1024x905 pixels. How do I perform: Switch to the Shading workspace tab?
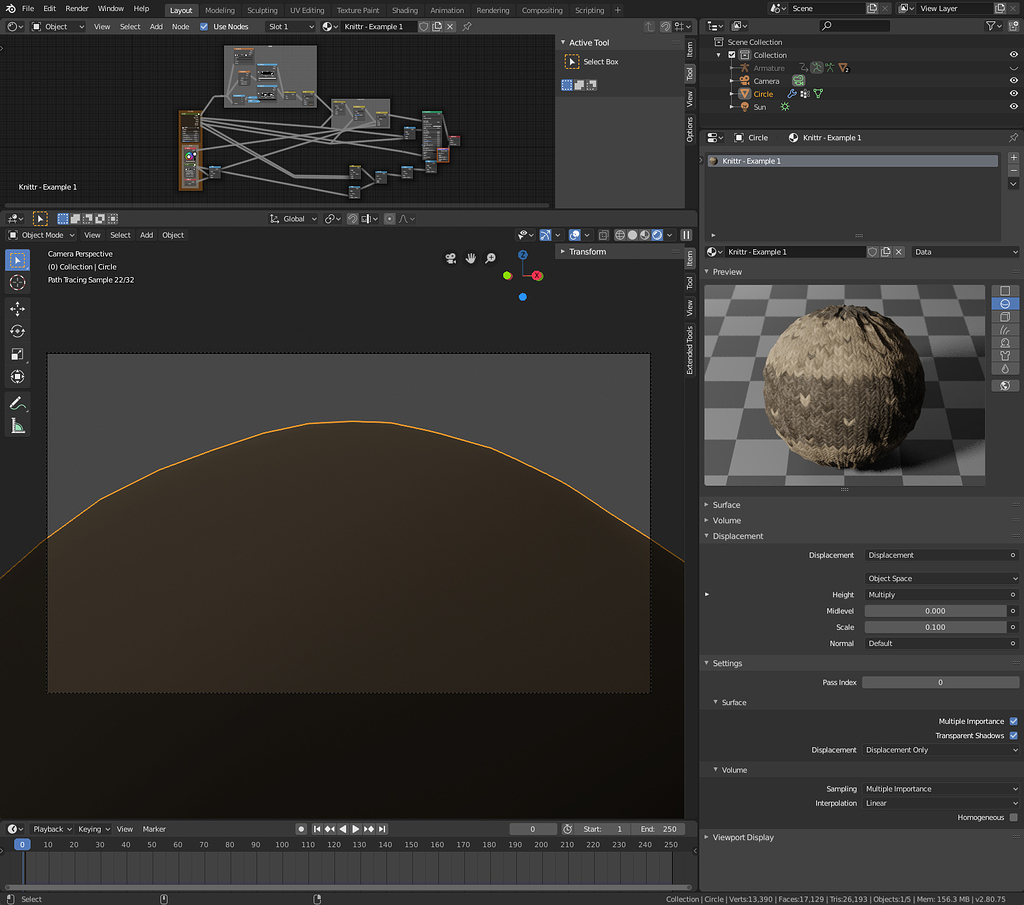click(404, 10)
